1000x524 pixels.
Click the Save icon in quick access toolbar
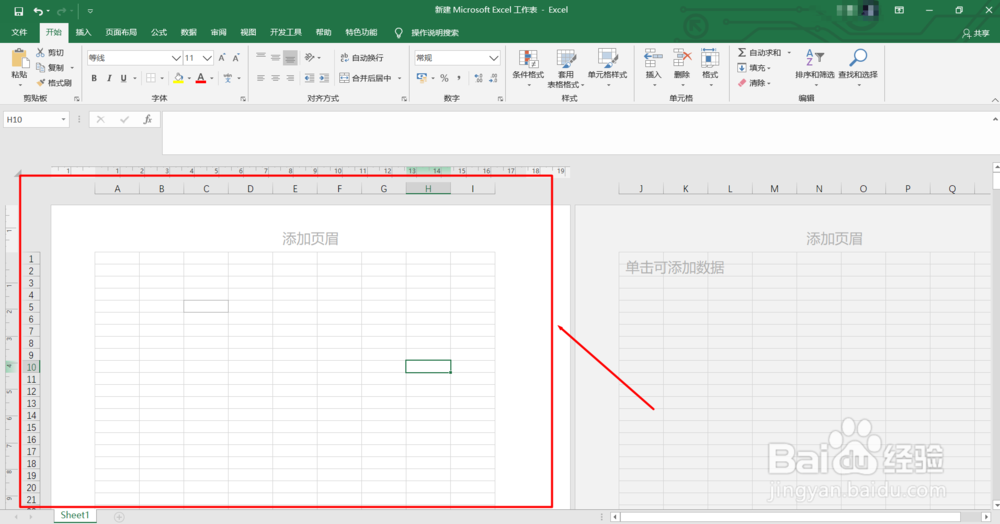[18, 11]
